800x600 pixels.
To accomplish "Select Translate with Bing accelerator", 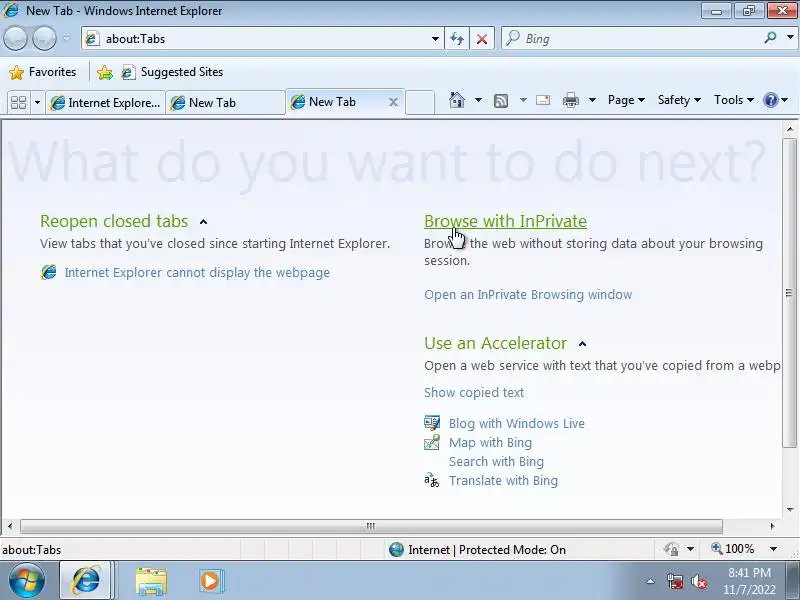I will [504, 481].
